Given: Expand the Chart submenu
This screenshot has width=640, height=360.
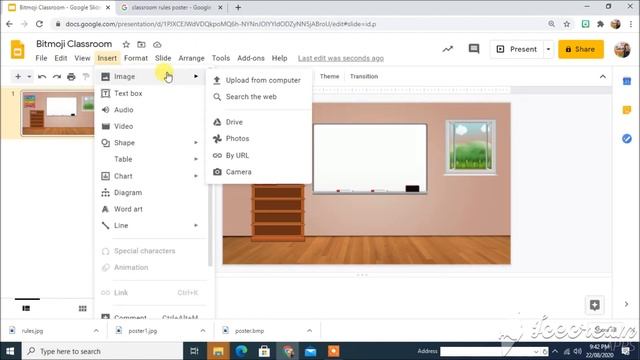Looking at the screenshot, I should pyautogui.click(x=196, y=176).
